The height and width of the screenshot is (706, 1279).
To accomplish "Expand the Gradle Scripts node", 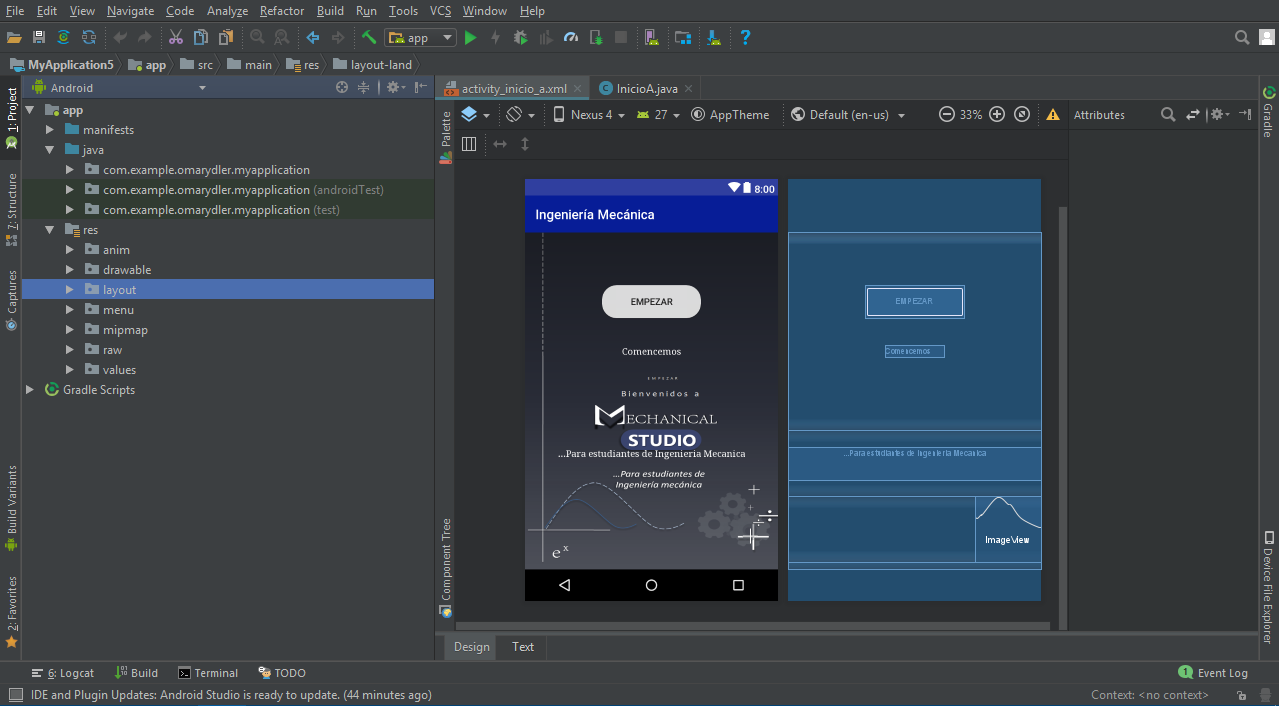I will click(x=30, y=390).
